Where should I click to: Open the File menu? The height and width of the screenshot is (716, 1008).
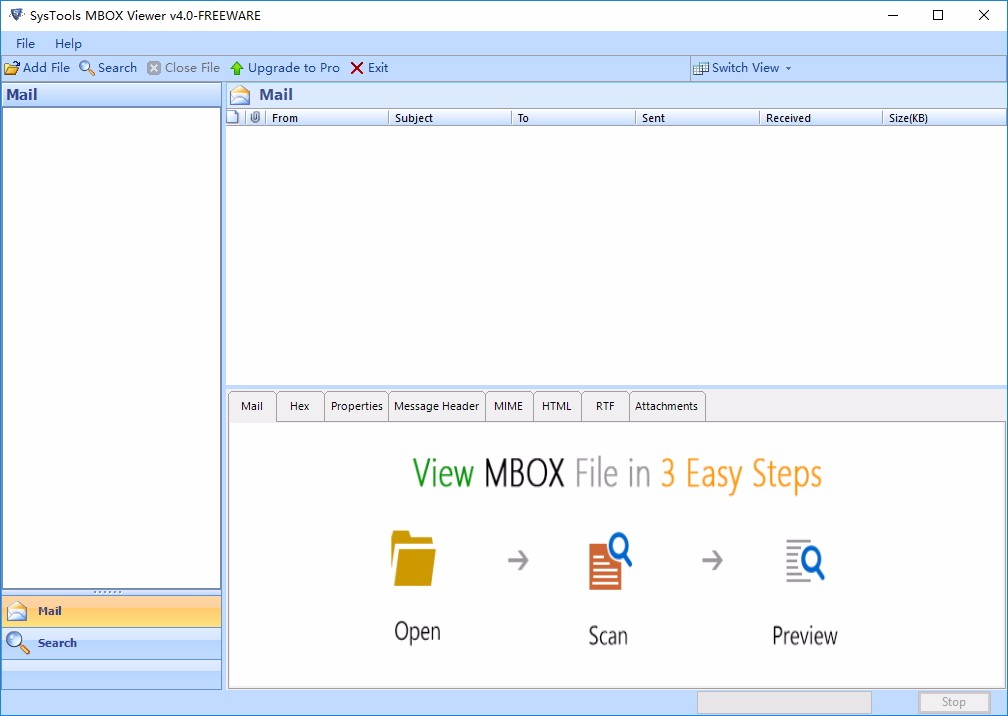pyautogui.click(x=25, y=44)
